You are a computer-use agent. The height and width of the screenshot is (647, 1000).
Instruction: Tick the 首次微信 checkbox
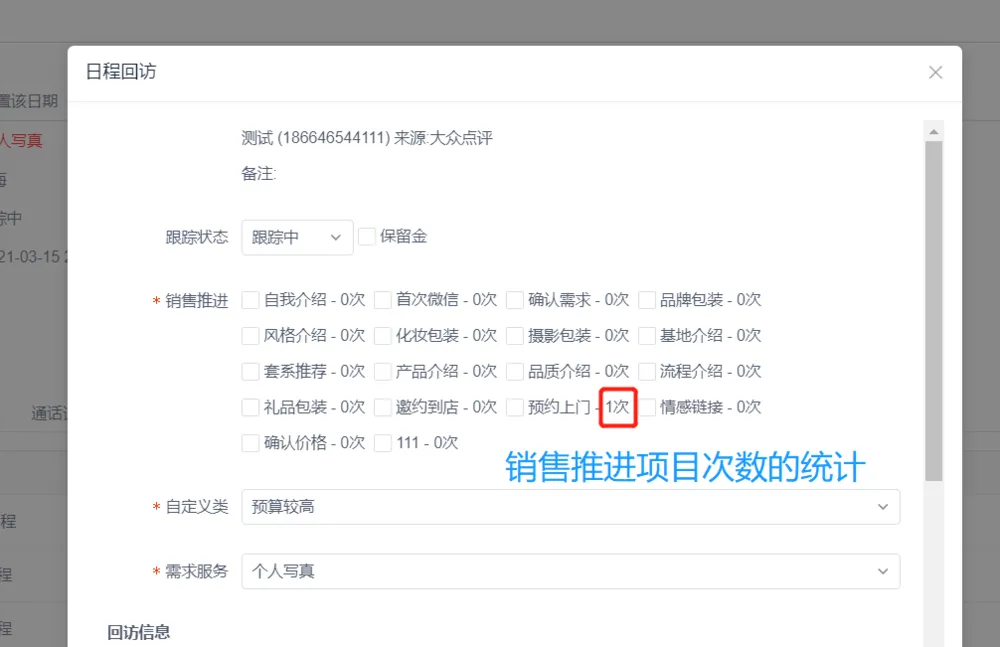(383, 300)
